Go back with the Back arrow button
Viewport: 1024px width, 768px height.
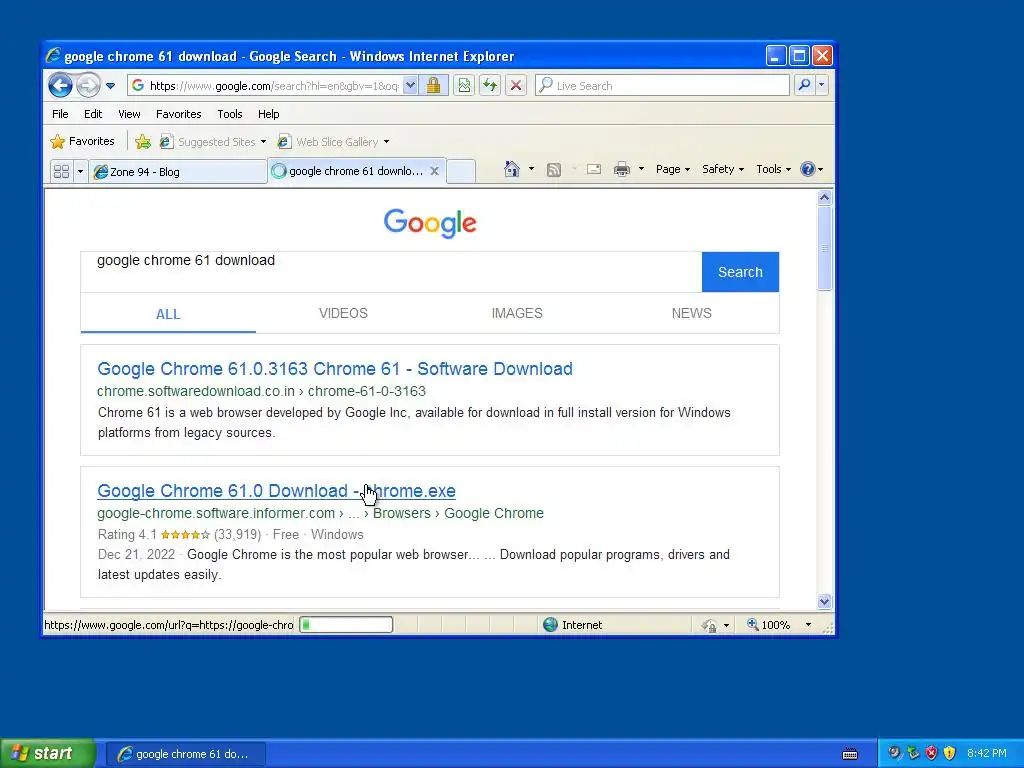click(x=60, y=85)
